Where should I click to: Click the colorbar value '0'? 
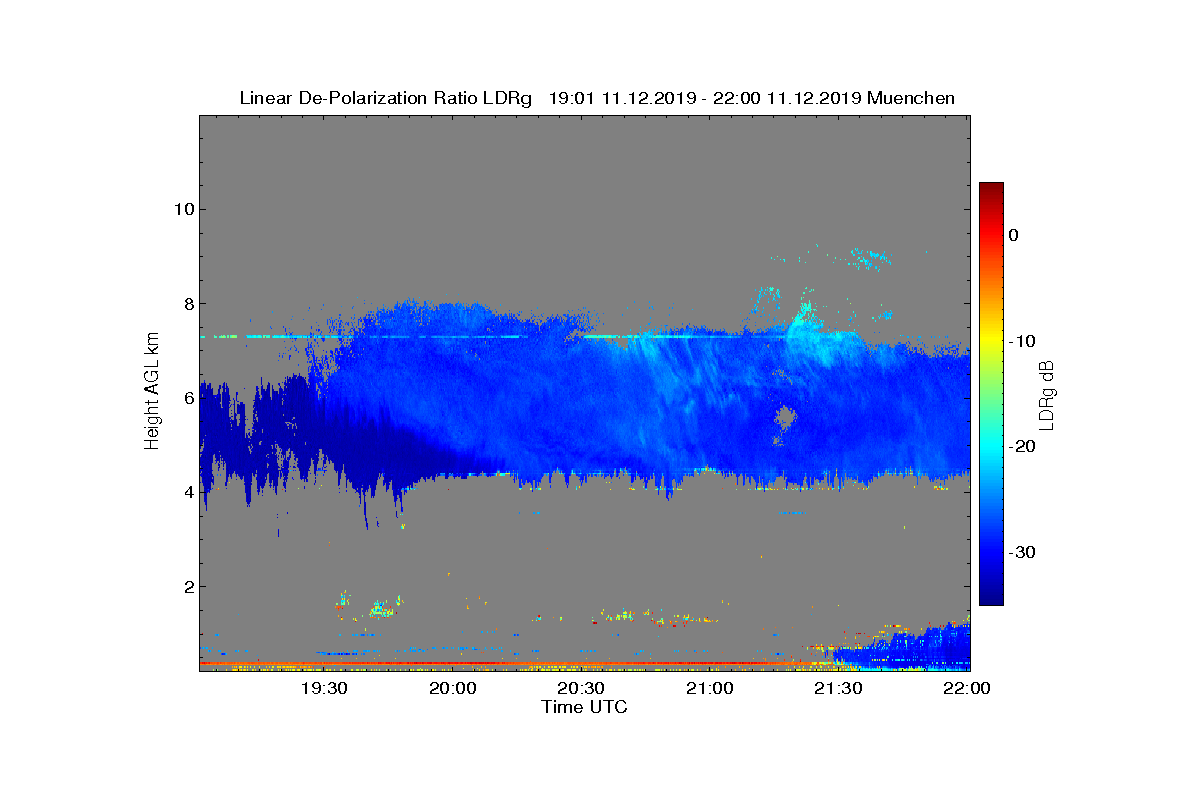(x=1013, y=235)
